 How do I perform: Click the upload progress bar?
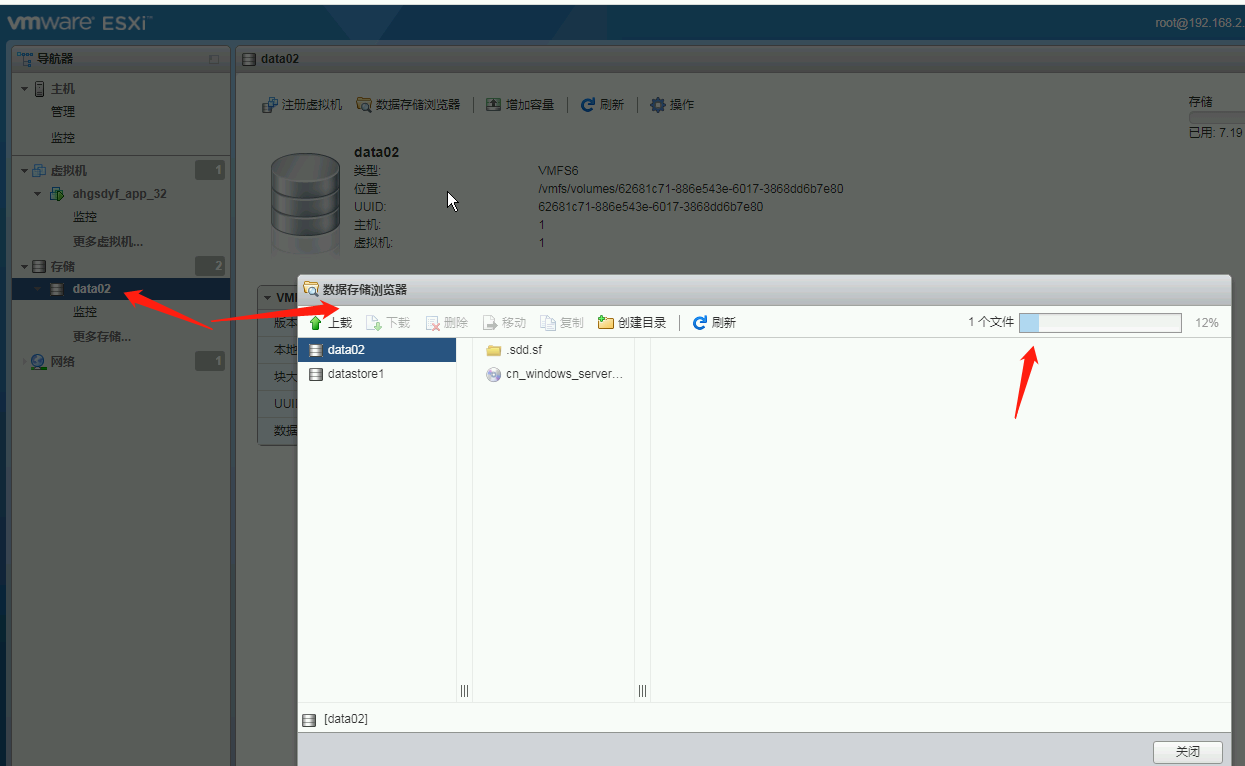coord(1101,323)
